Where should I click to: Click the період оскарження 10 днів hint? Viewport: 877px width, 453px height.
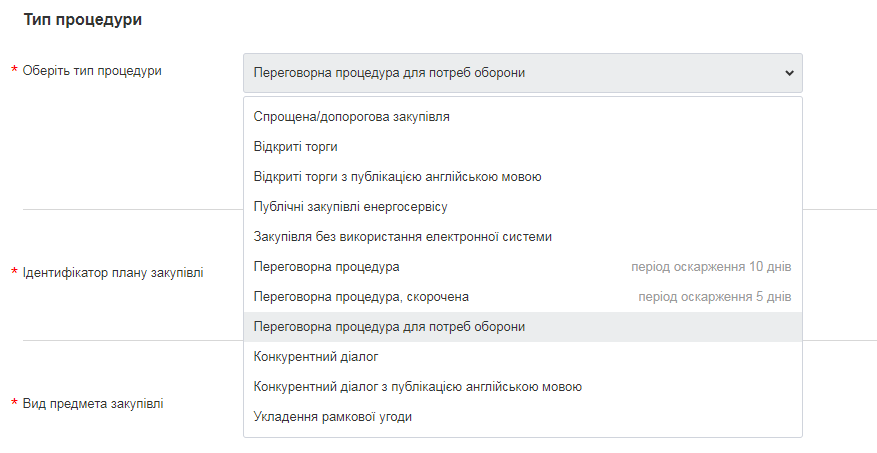point(711,267)
